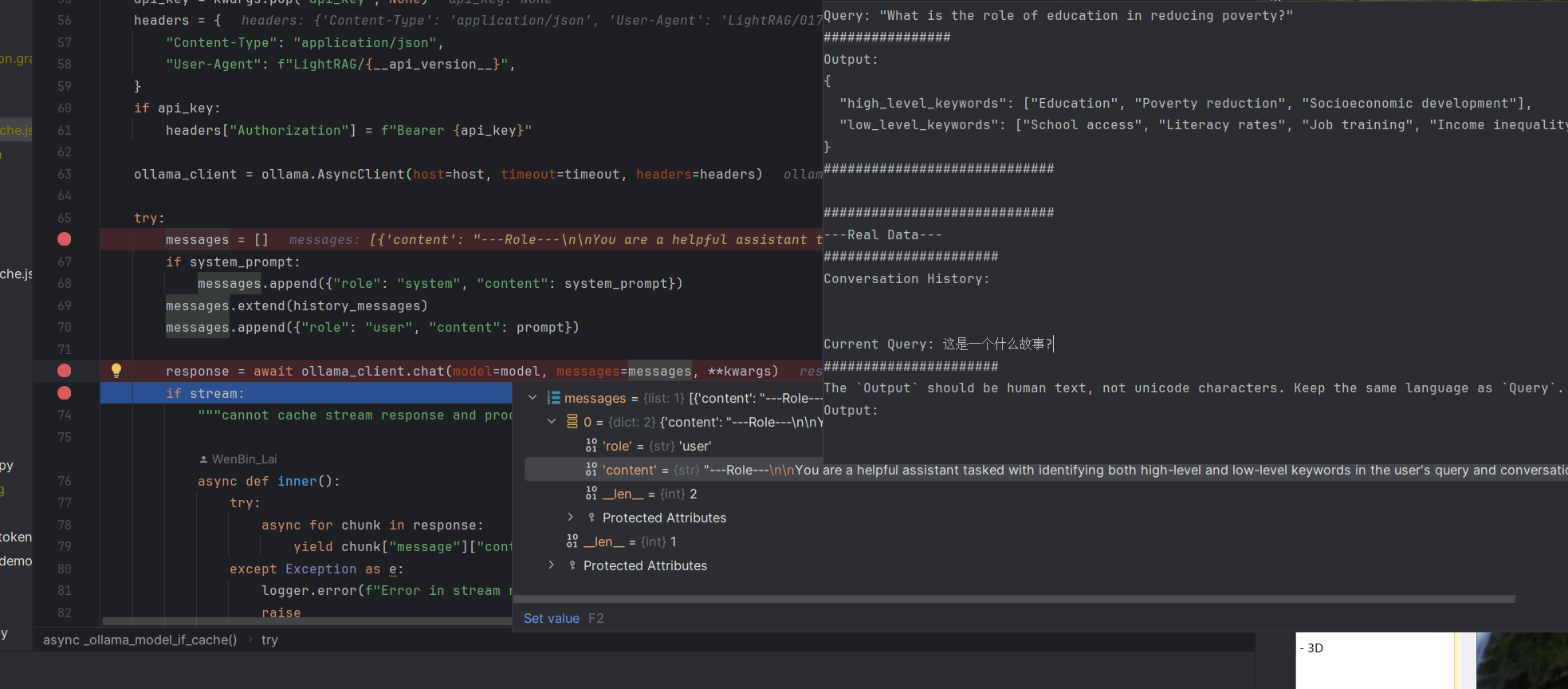Click the dict icon beside '0 = {dict: 2}'

[x=572, y=421]
